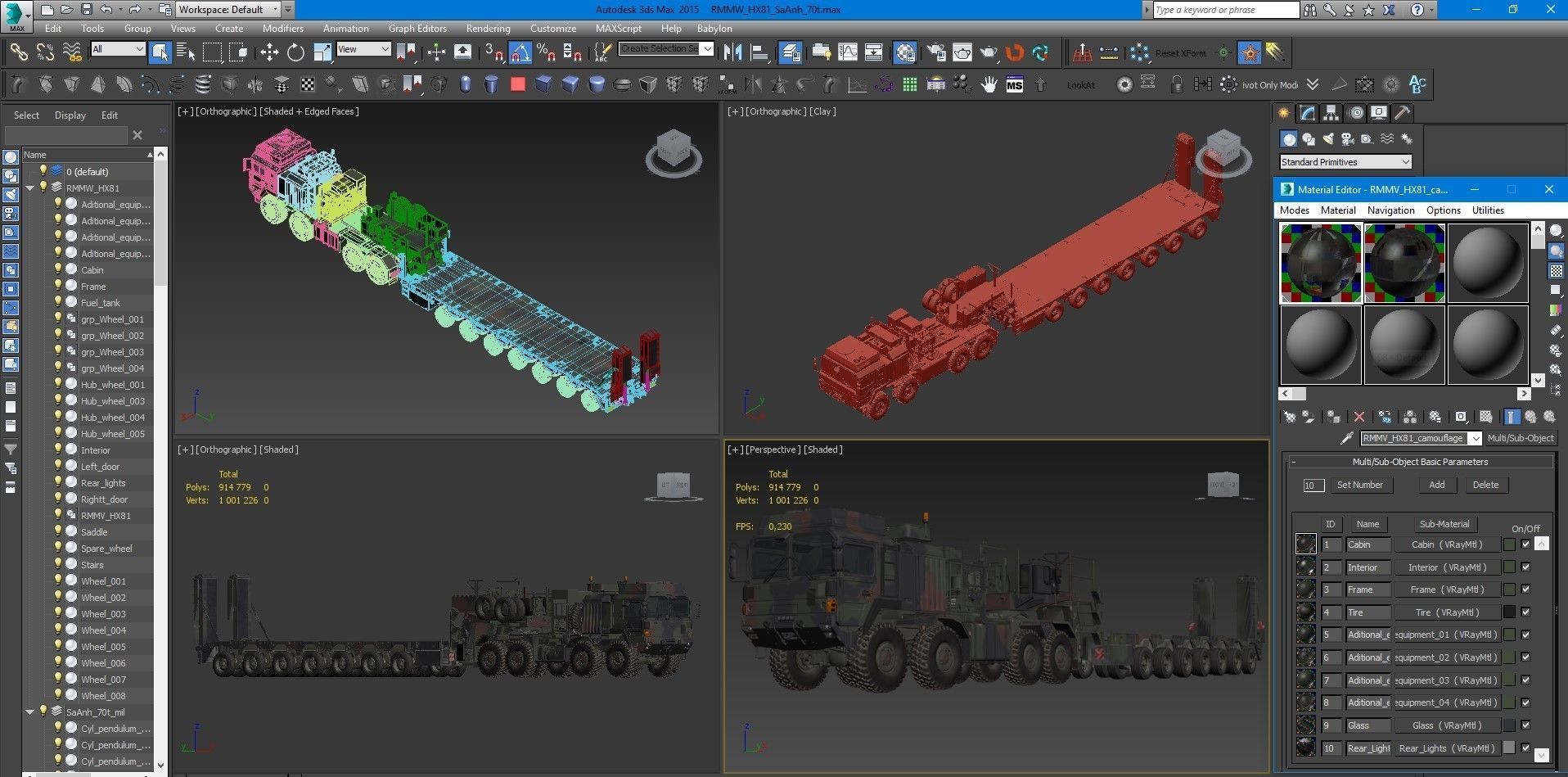Open Render Setup teapot icon

coord(935,53)
